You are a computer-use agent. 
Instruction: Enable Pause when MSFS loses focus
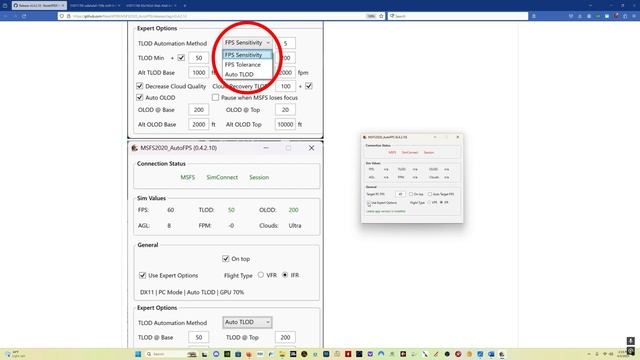point(215,98)
